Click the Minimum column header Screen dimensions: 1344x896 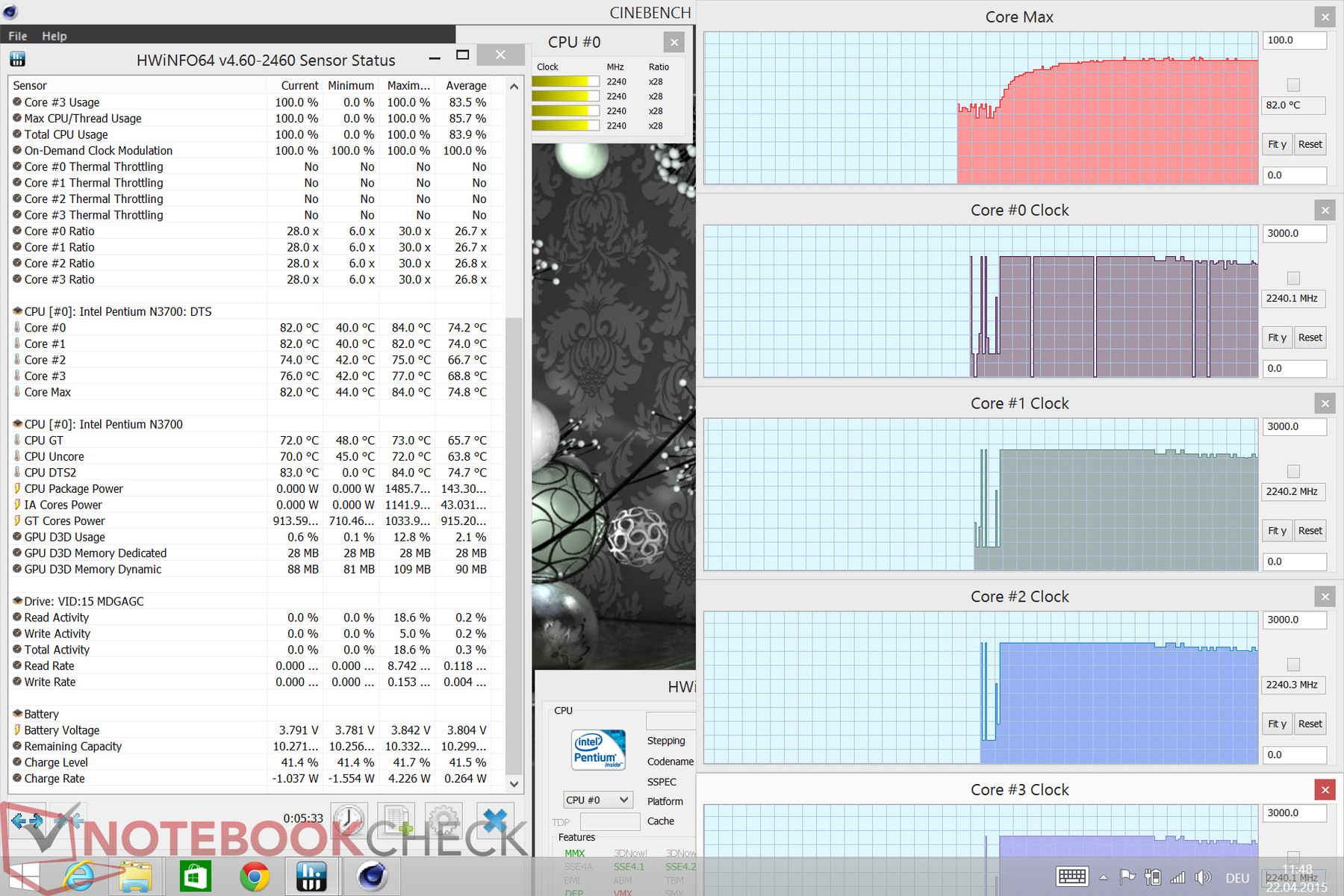pos(350,85)
